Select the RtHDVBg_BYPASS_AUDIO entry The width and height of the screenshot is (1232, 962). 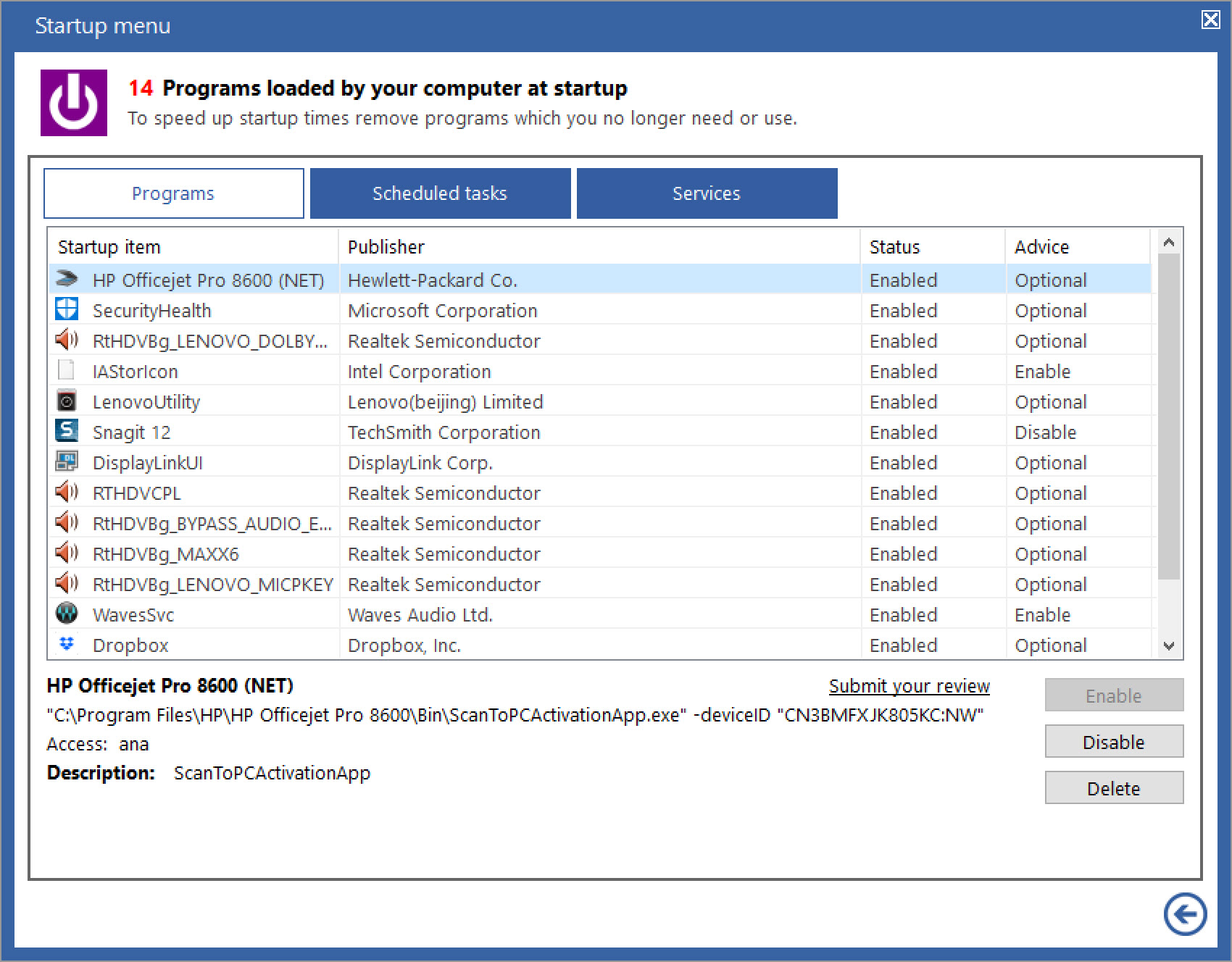click(212, 524)
